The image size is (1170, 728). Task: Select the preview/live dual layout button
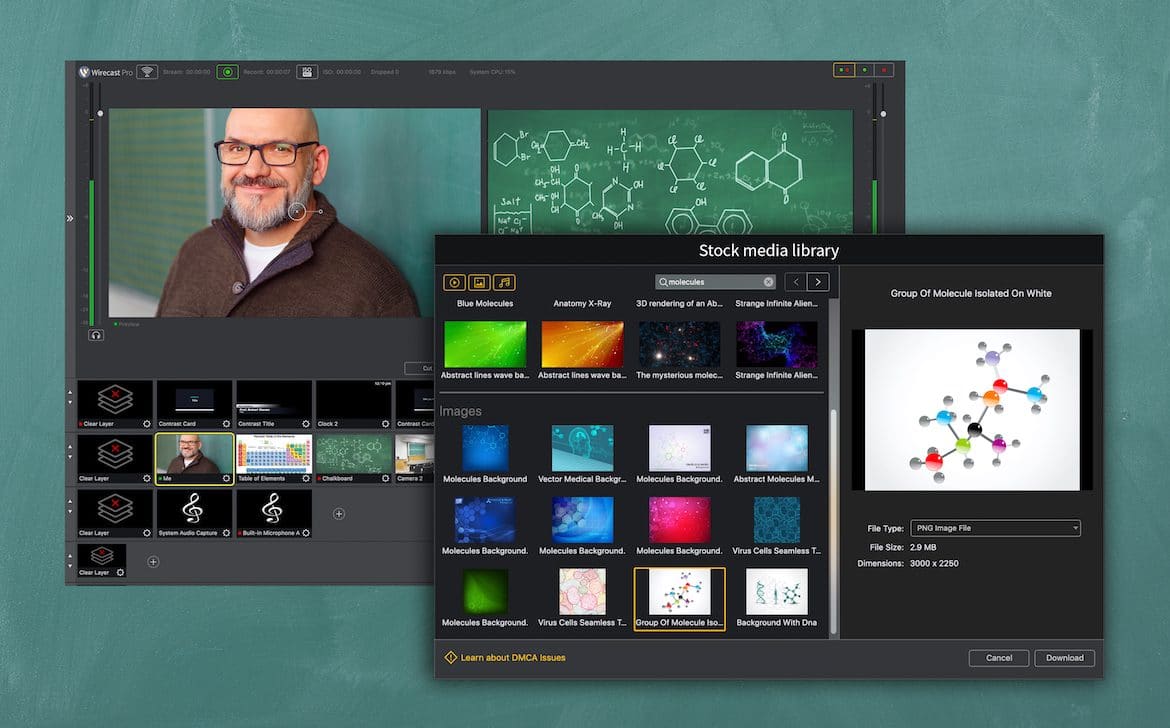click(x=844, y=70)
